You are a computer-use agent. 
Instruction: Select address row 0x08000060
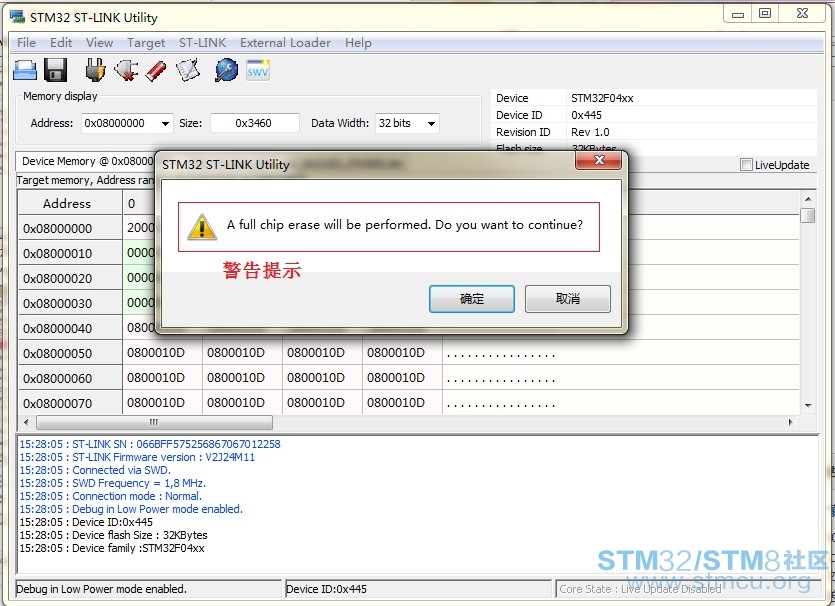(70, 378)
